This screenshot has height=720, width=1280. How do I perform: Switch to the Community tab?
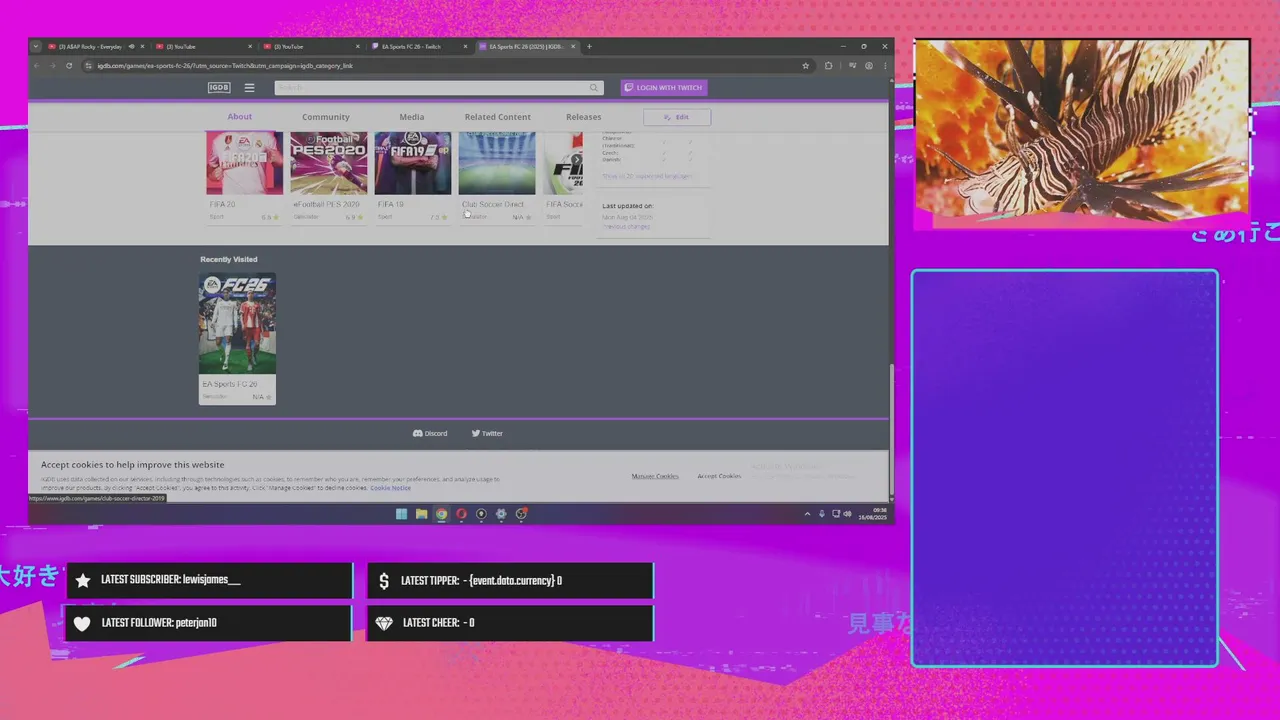pyautogui.click(x=326, y=117)
